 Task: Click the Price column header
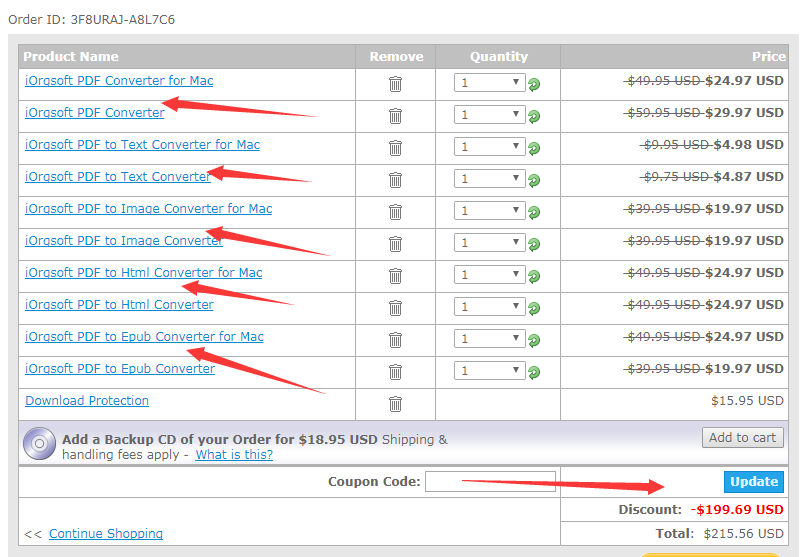pyautogui.click(x=769, y=57)
